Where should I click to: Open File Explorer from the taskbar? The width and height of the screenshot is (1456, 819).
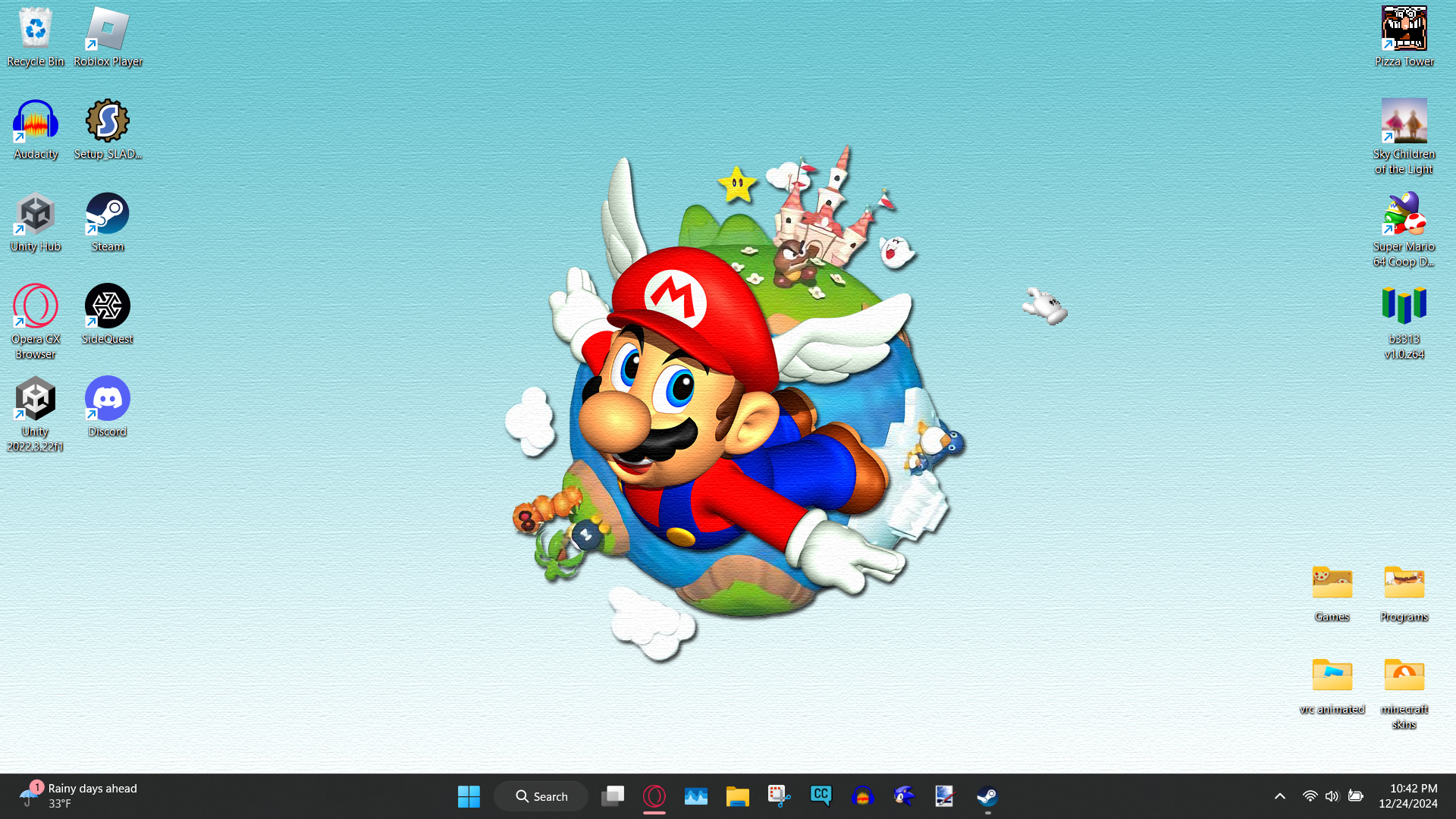click(x=738, y=796)
